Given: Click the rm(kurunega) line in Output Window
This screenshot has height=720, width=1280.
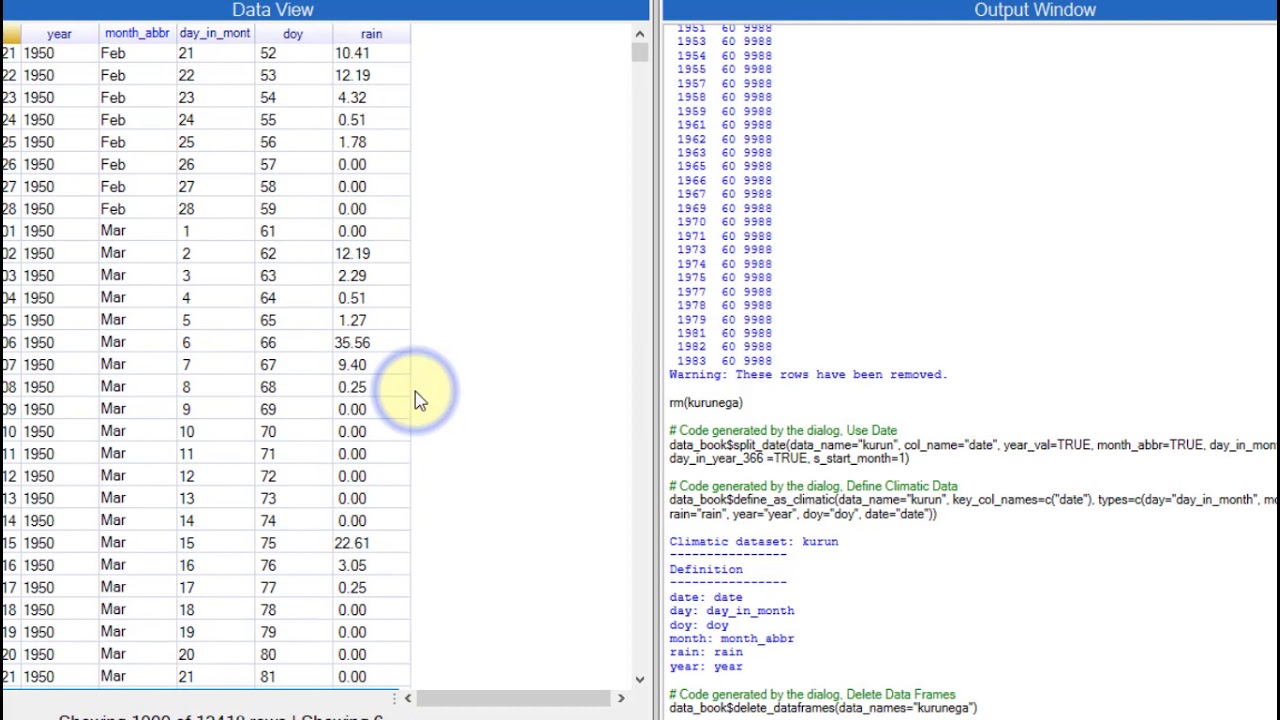Looking at the screenshot, I should [706, 403].
